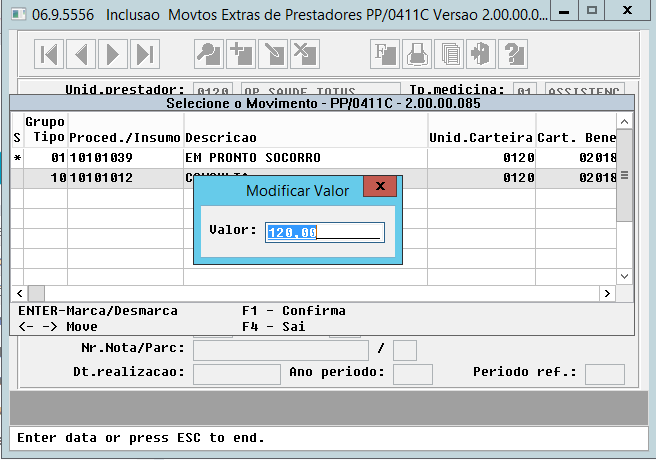Click the Periodo ref. input field
The width and height of the screenshot is (656, 460).
[605, 374]
